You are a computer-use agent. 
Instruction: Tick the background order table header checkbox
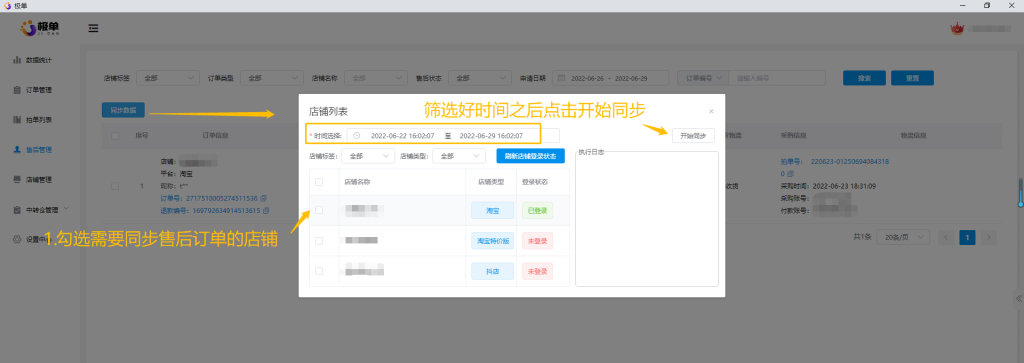[x=115, y=136]
